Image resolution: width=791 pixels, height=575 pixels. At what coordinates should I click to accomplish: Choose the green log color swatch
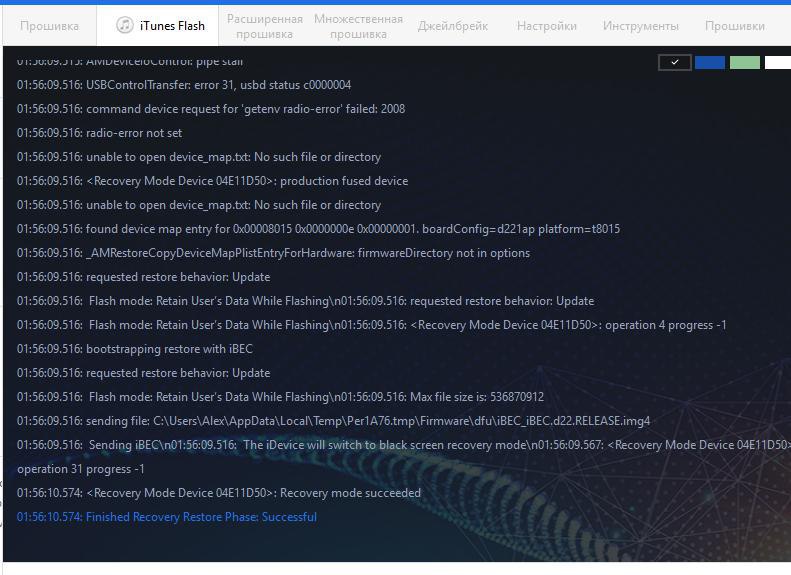(x=745, y=62)
